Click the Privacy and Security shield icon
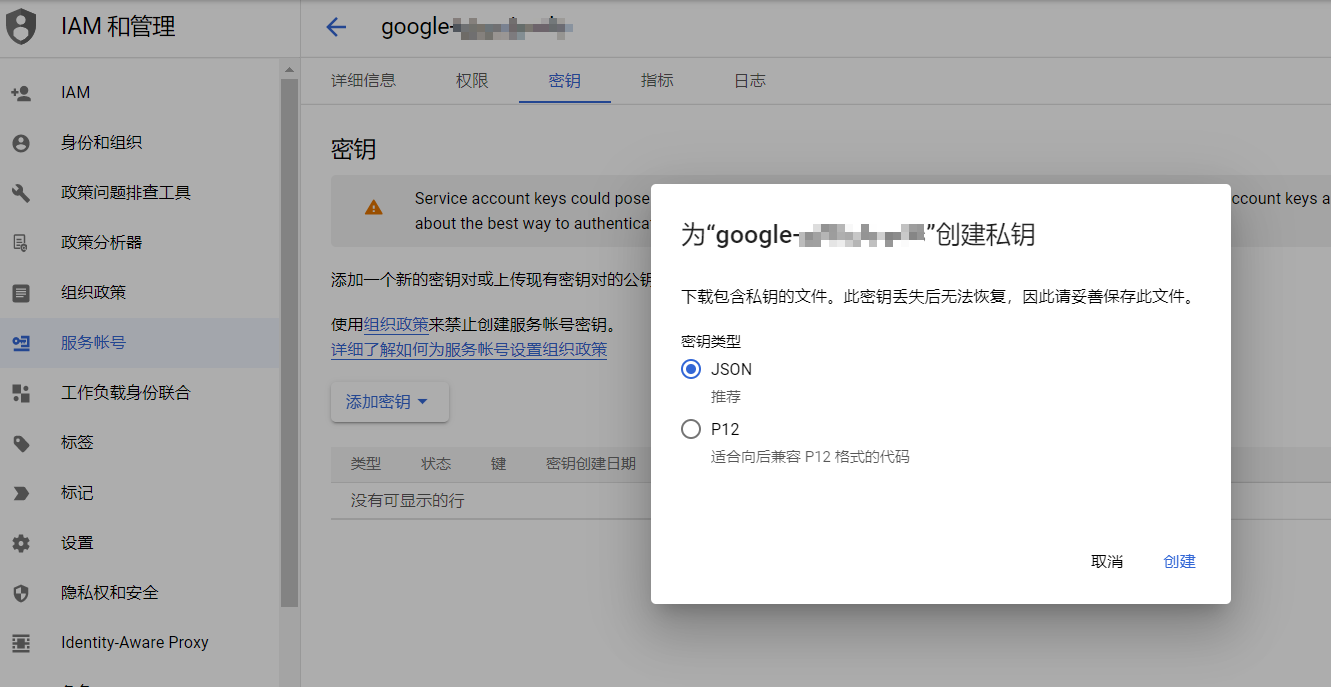 [x=21, y=593]
